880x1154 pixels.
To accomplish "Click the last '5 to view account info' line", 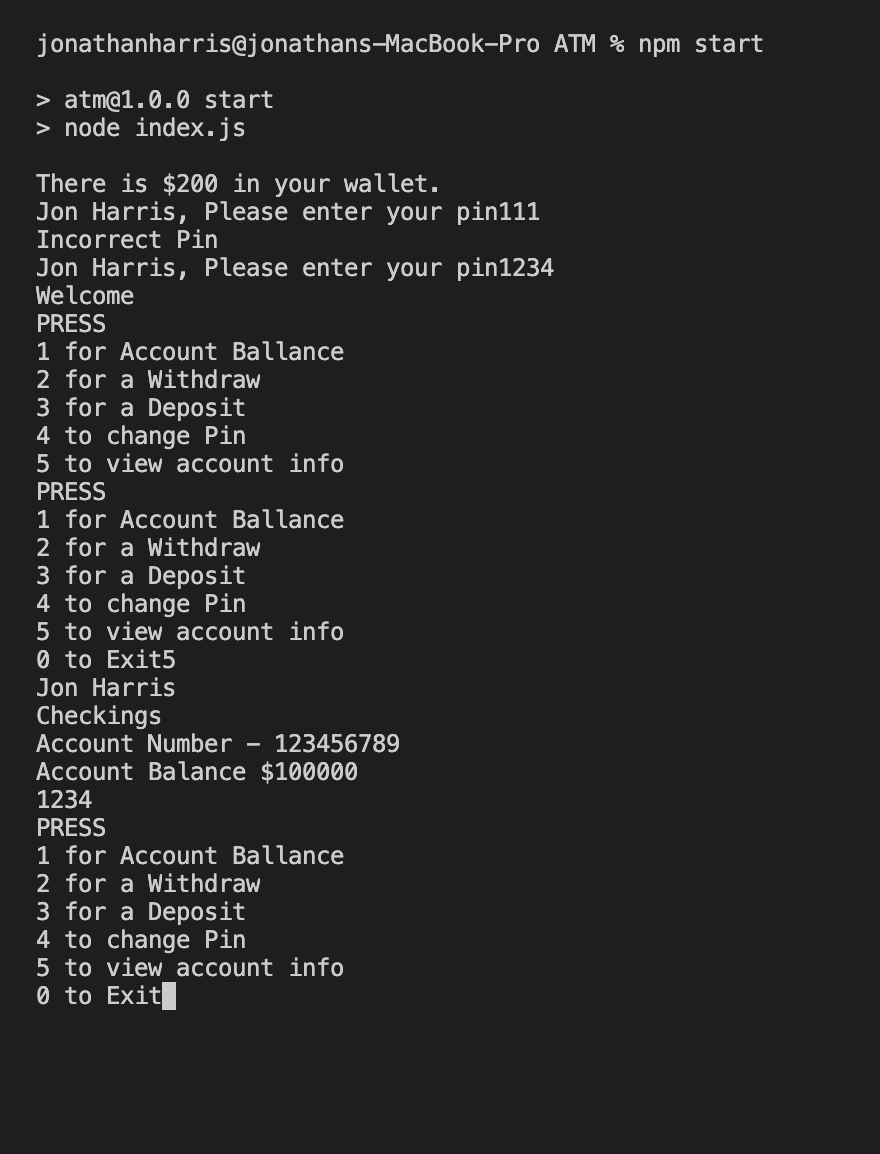I will 190,968.
